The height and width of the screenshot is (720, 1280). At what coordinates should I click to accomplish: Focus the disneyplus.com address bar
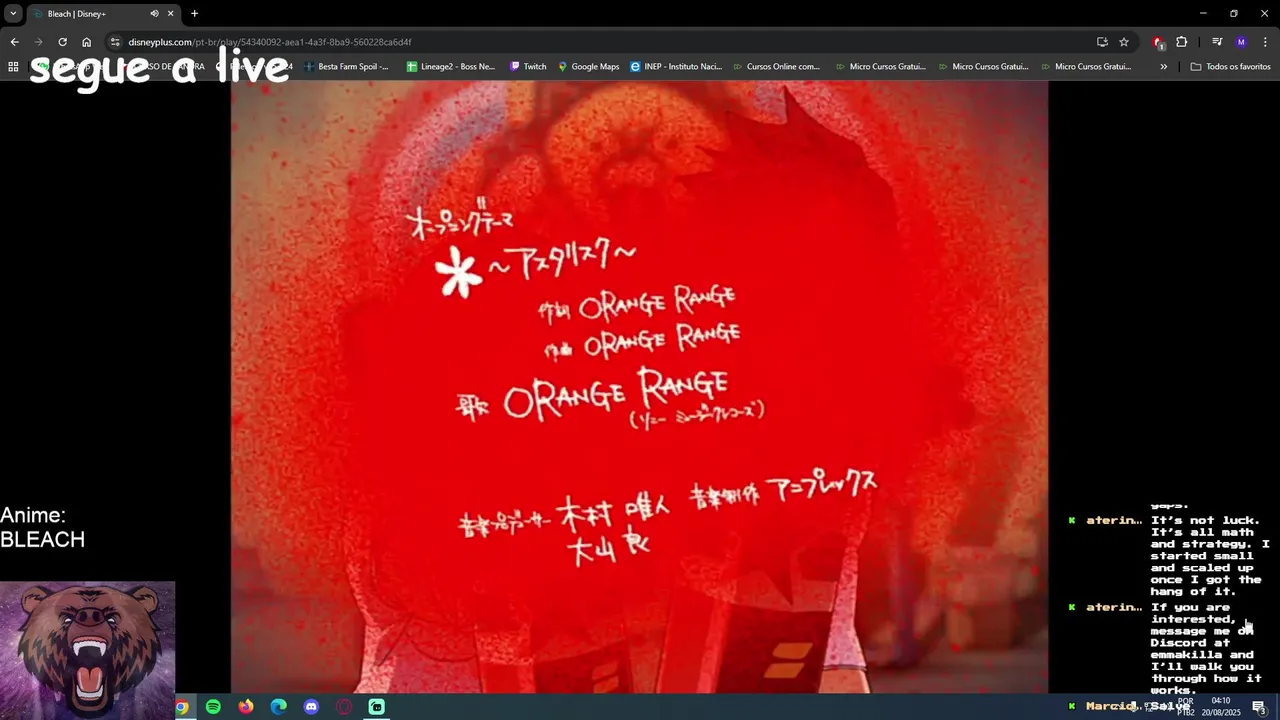point(600,42)
